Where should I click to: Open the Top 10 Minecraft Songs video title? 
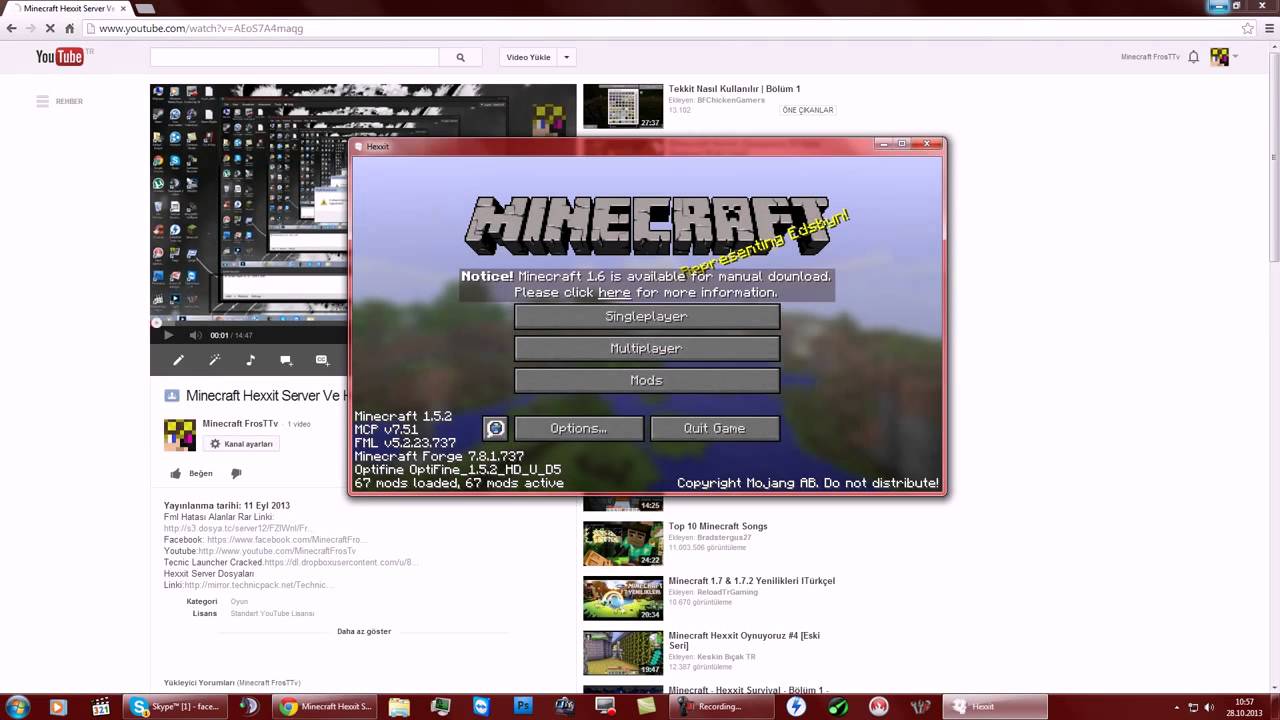pyautogui.click(x=718, y=526)
